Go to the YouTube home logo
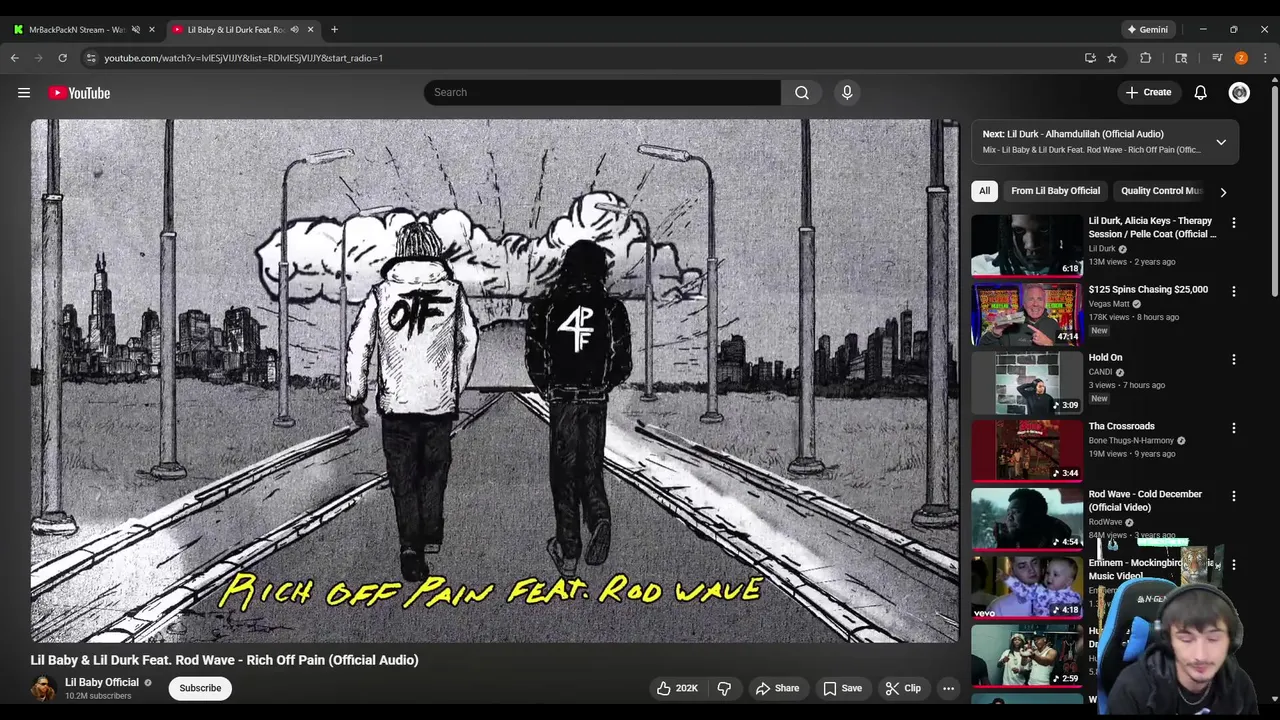This screenshot has height=720, width=1280. pyautogui.click(x=79, y=93)
